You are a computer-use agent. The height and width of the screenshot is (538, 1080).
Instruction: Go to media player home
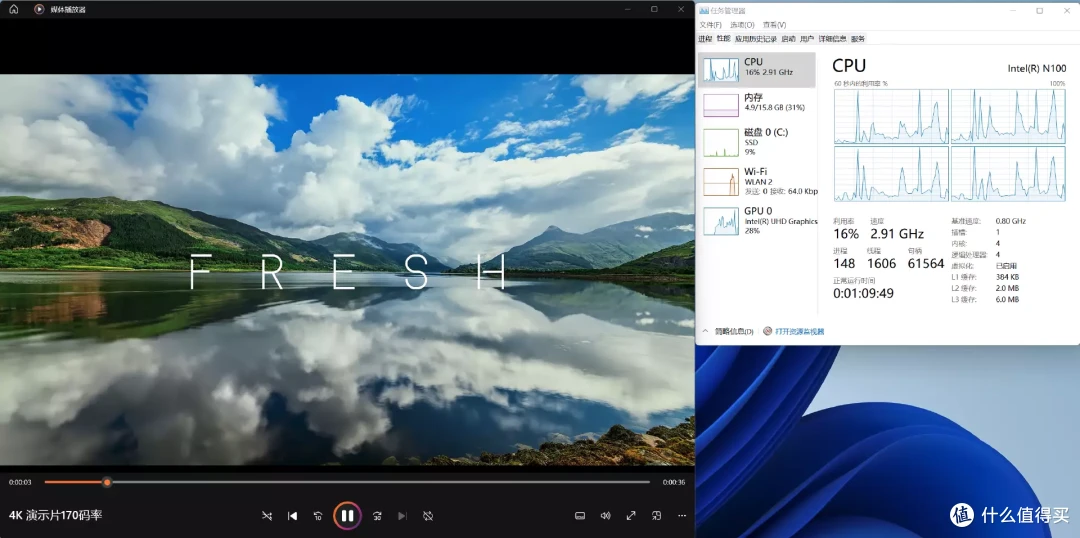(14, 9)
